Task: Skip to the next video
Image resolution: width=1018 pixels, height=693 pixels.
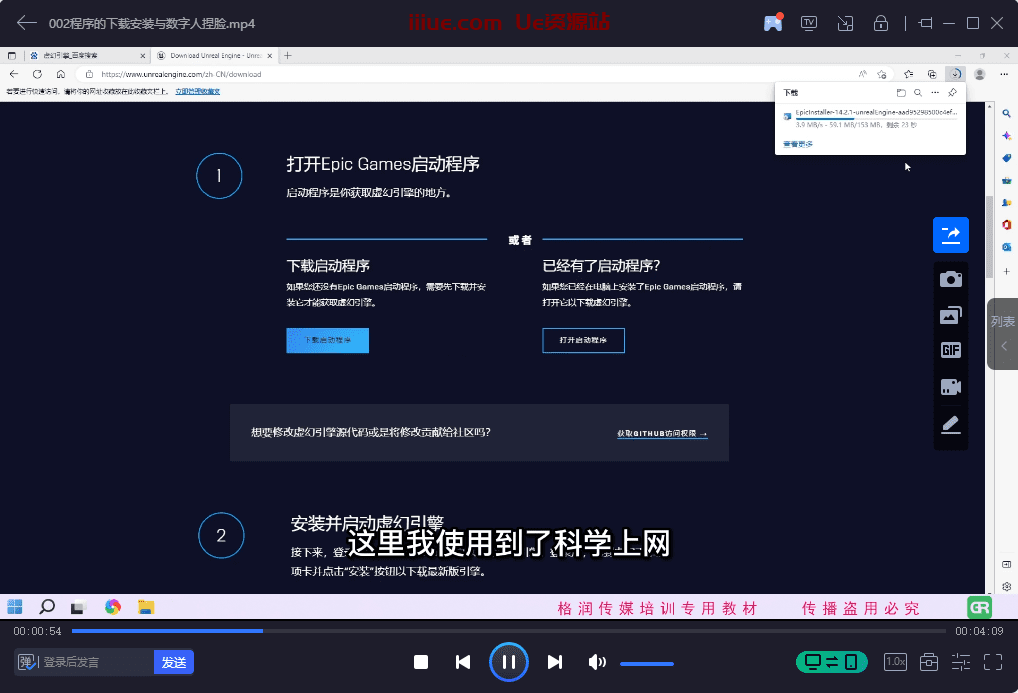Action: click(555, 662)
